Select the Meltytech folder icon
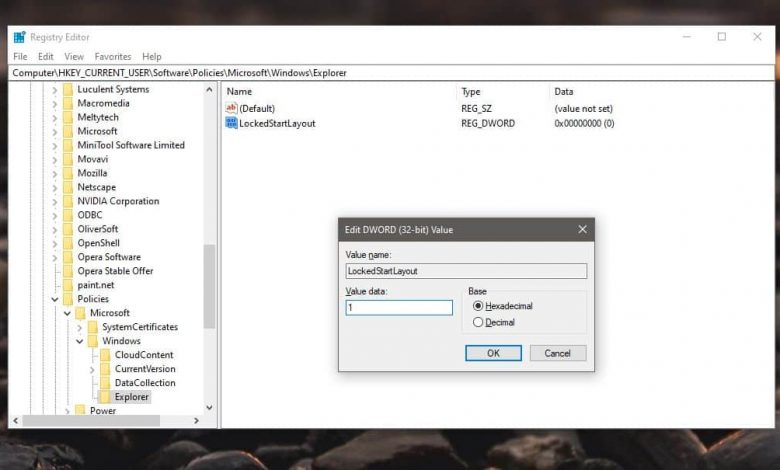The height and width of the screenshot is (470, 780). point(68,117)
